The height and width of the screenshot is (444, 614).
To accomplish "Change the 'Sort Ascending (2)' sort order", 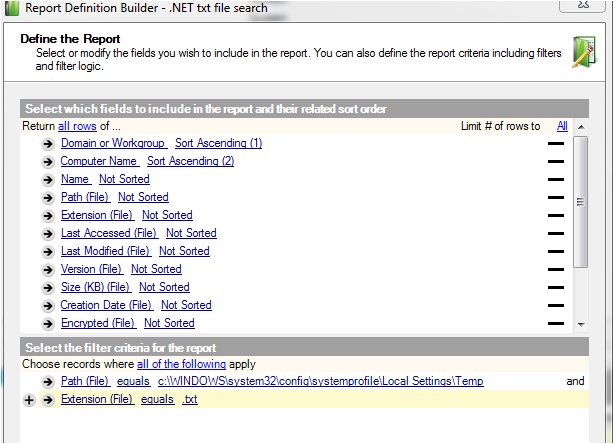I will pos(190,161).
